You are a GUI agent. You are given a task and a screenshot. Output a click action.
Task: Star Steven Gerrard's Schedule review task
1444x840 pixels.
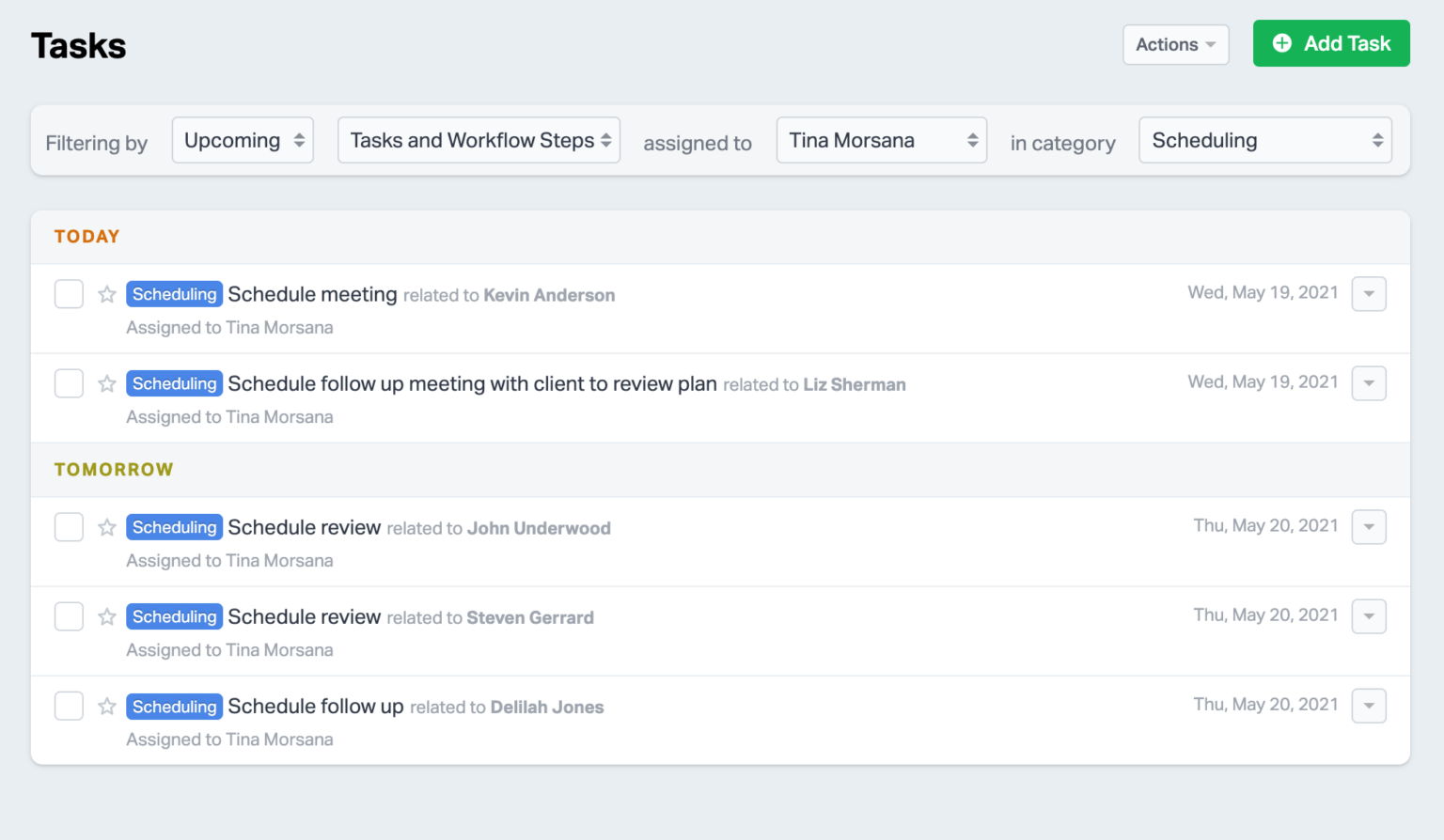click(x=106, y=616)
